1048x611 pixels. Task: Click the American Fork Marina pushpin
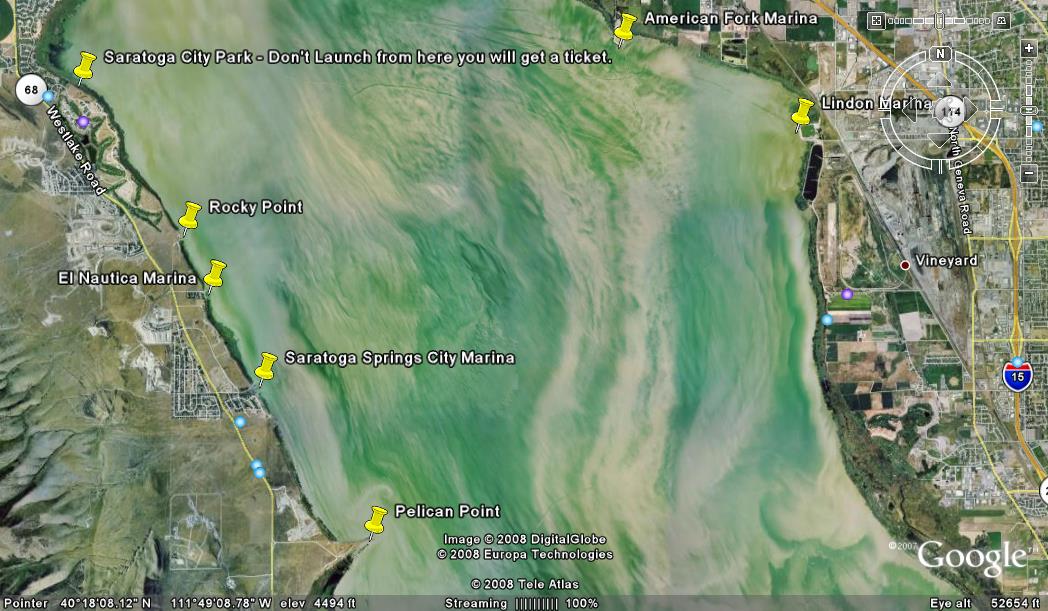[626, 27]
